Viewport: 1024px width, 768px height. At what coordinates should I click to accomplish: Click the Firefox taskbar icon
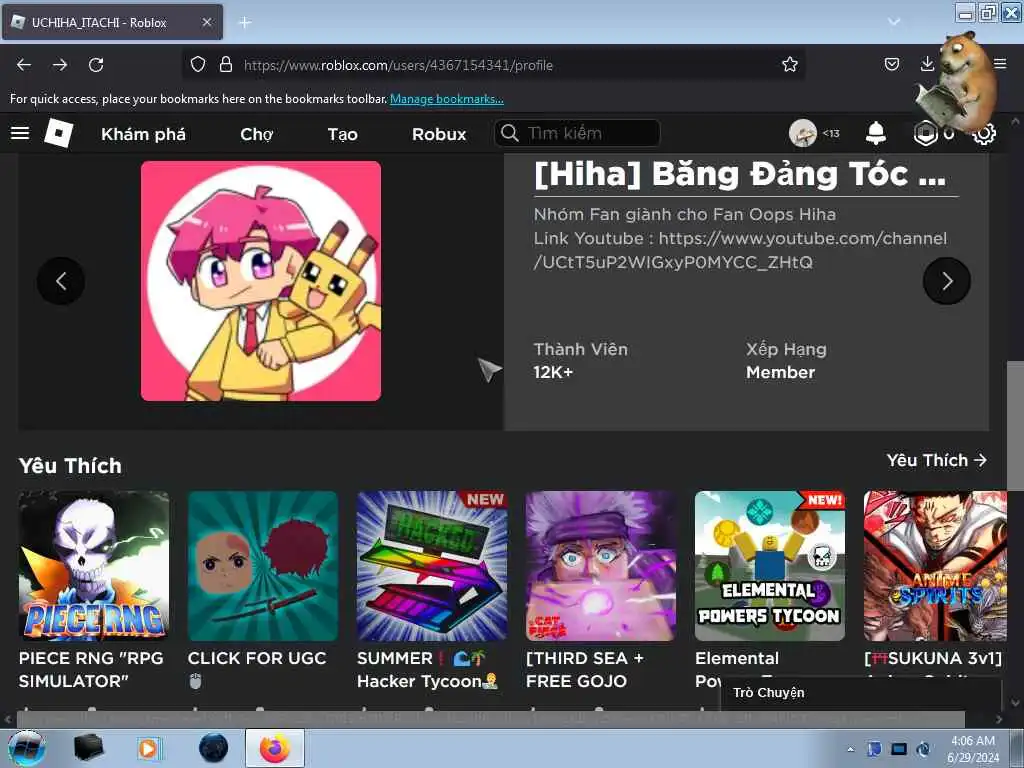(x=275, y=748)
